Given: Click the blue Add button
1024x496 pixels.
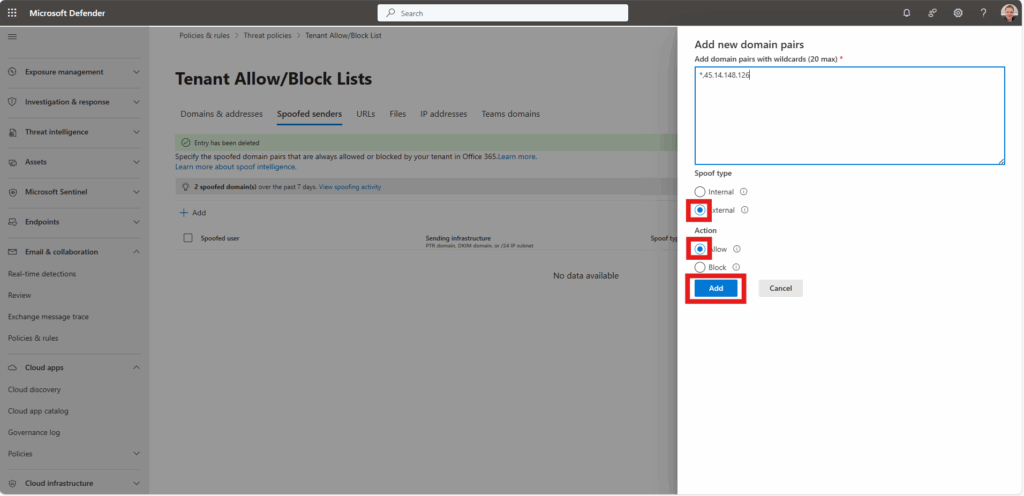Looking at the screenshot, I should point(716,288).
